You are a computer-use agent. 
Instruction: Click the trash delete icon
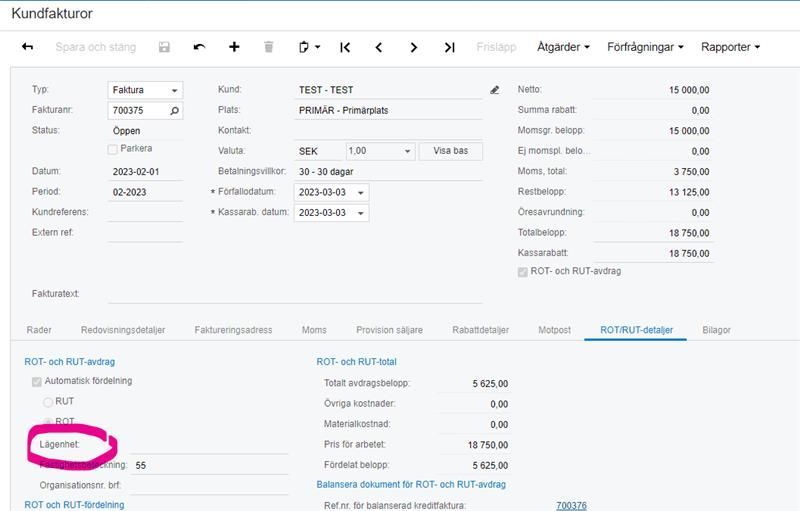(268, 47)
